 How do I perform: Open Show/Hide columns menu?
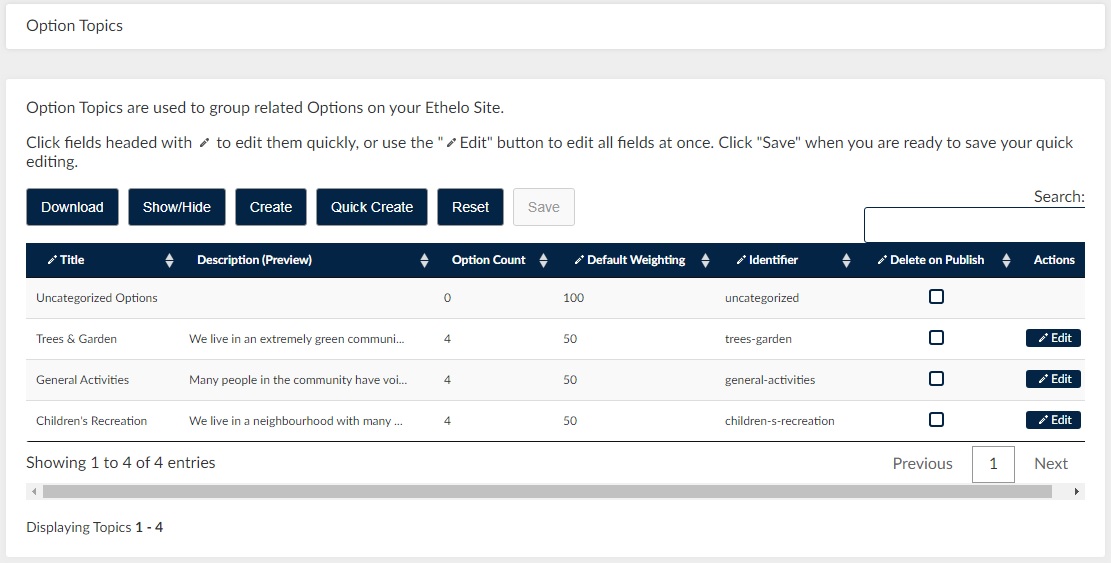(x=176, y=207)
